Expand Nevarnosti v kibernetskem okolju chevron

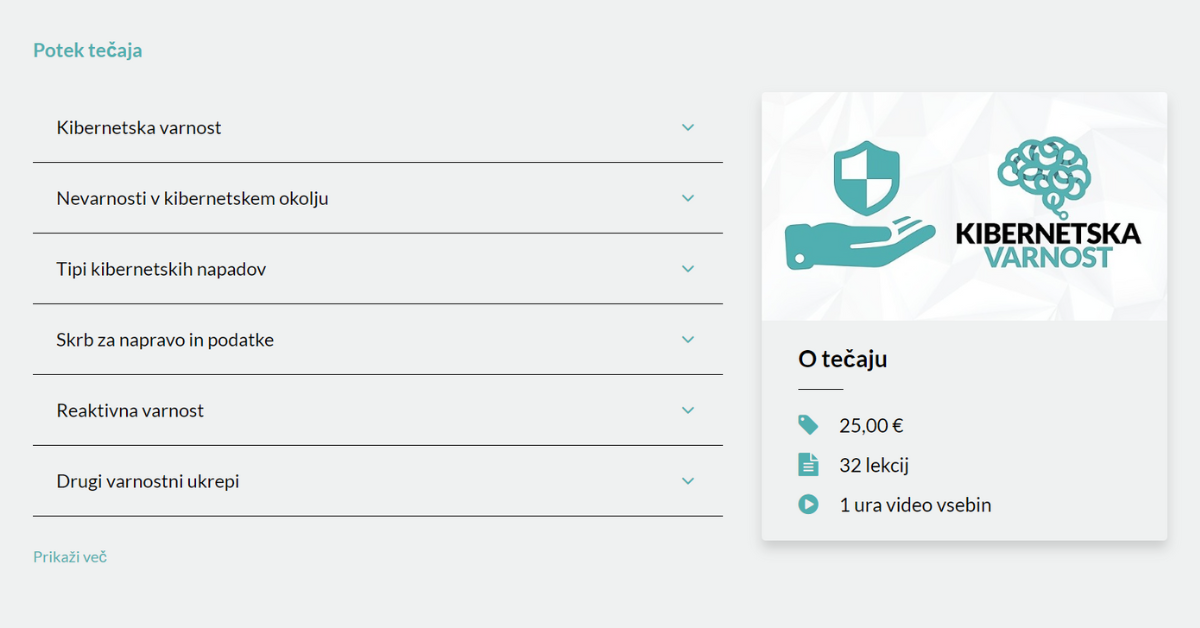click(688, 198)
